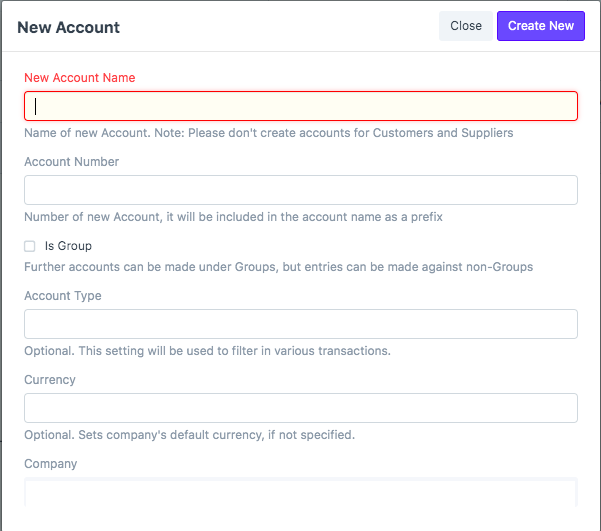Click the Is Group label text
This screenshot has width=601, height=531.
point(68,246)
